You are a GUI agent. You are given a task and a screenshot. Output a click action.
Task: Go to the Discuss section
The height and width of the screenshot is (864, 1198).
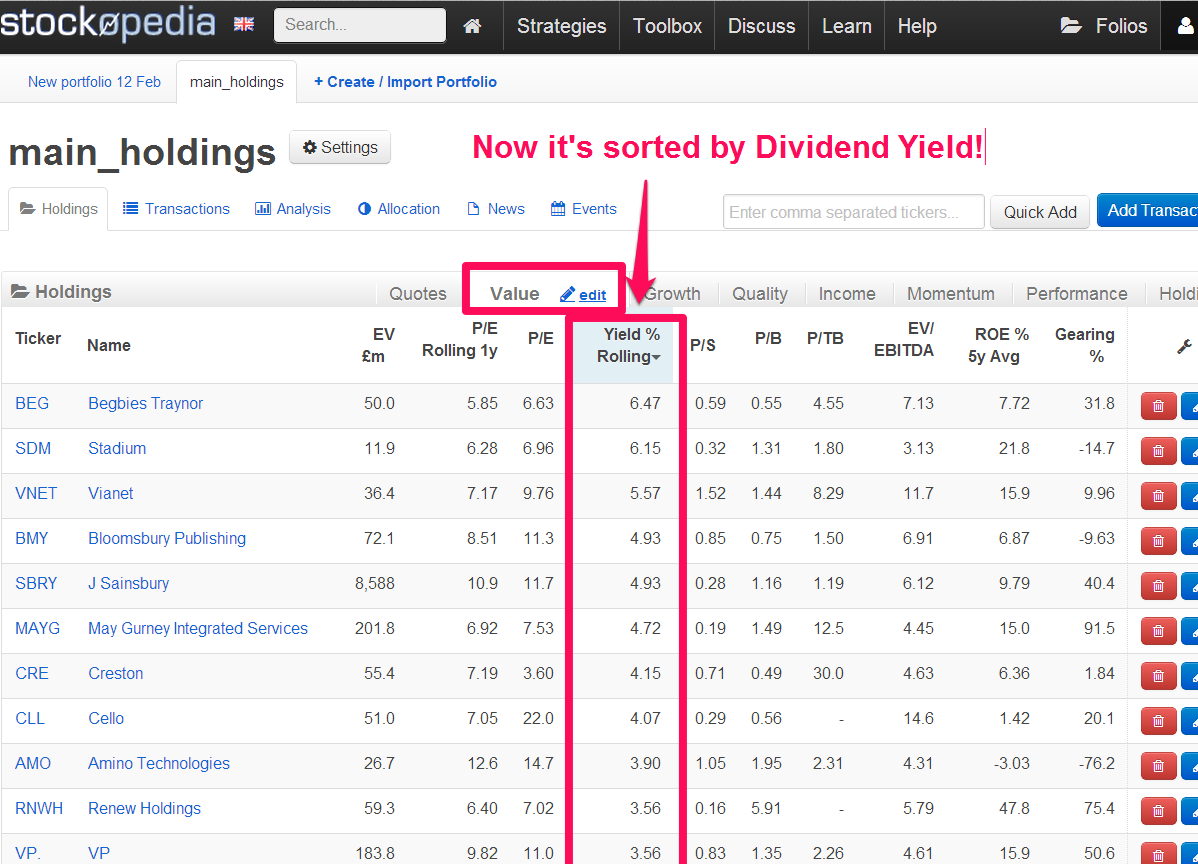761,26
